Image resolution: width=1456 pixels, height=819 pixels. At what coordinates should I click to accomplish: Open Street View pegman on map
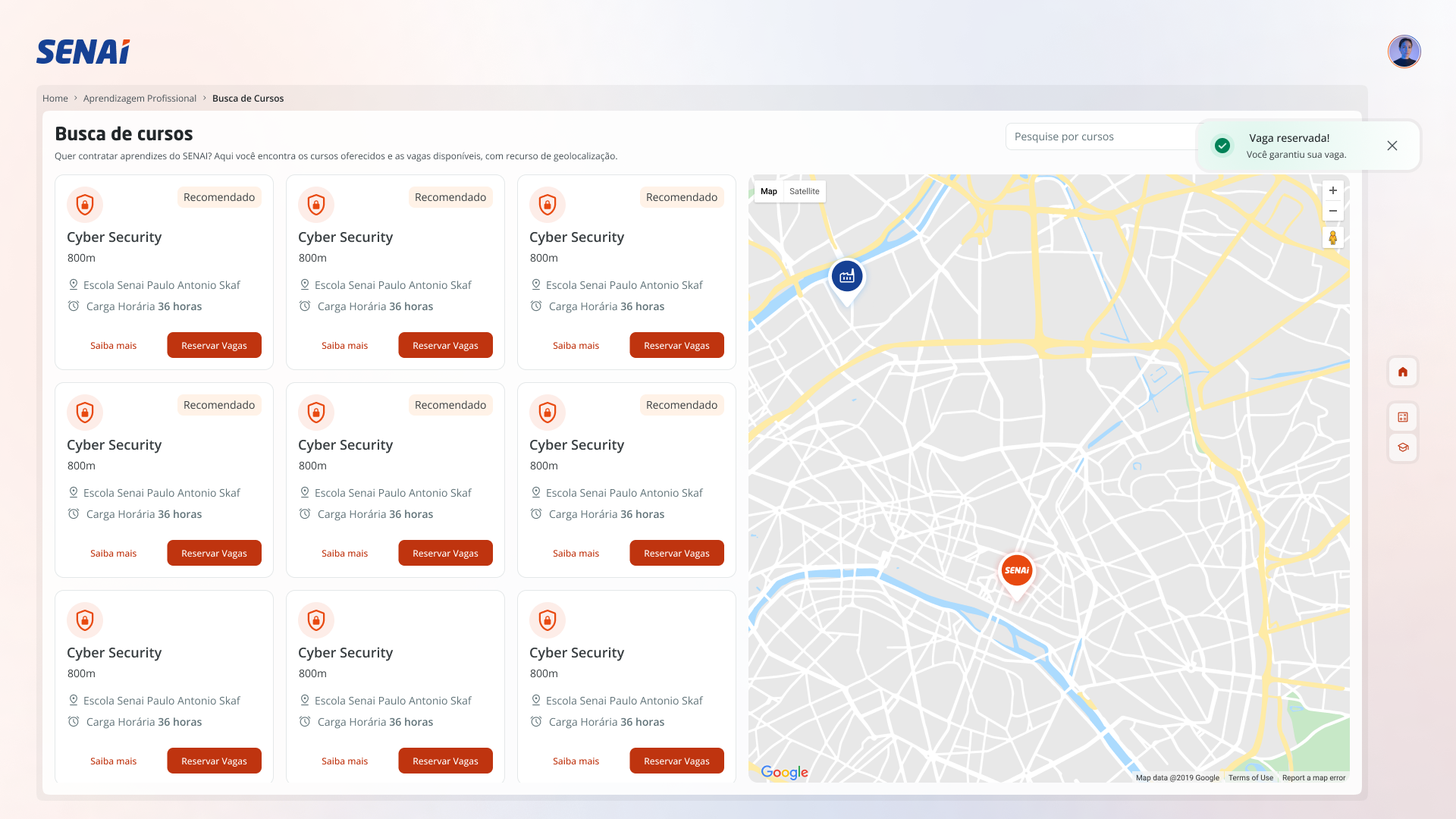pos(1332,237)
